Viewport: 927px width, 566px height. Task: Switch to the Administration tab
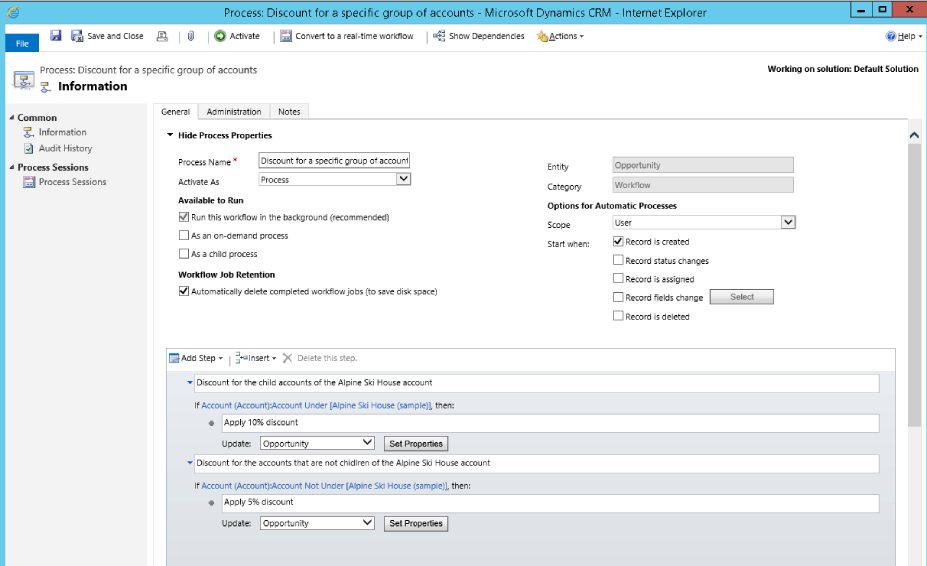pyautogui.click(x=234, y=111)
